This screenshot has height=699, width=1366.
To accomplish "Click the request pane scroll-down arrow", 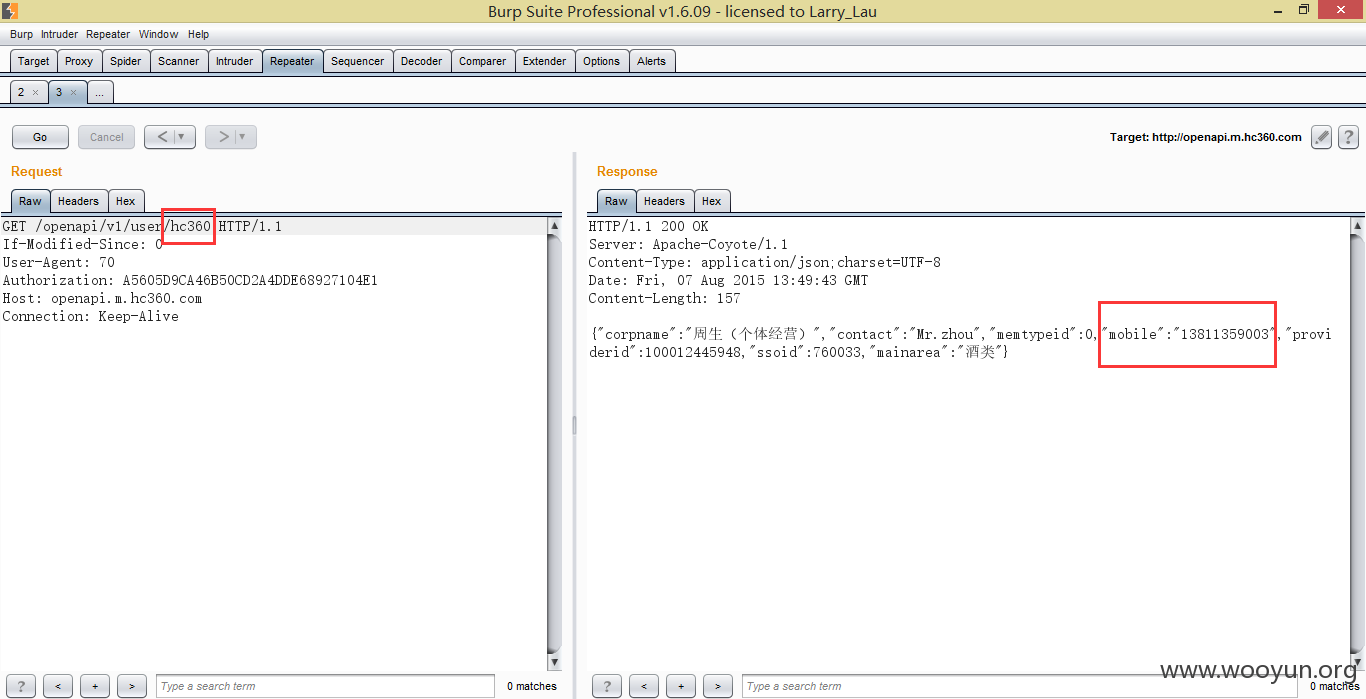I will pyautogui.click(x=555, y=663).
